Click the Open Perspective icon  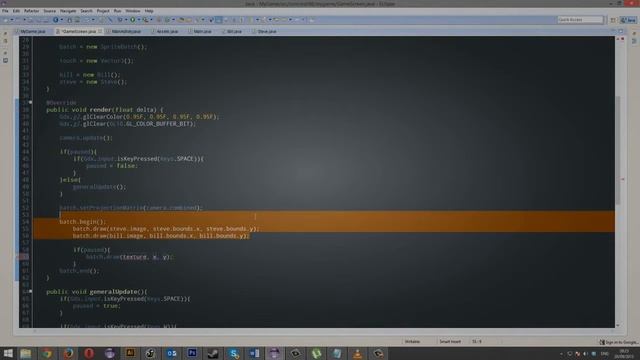tap(613, 20)
